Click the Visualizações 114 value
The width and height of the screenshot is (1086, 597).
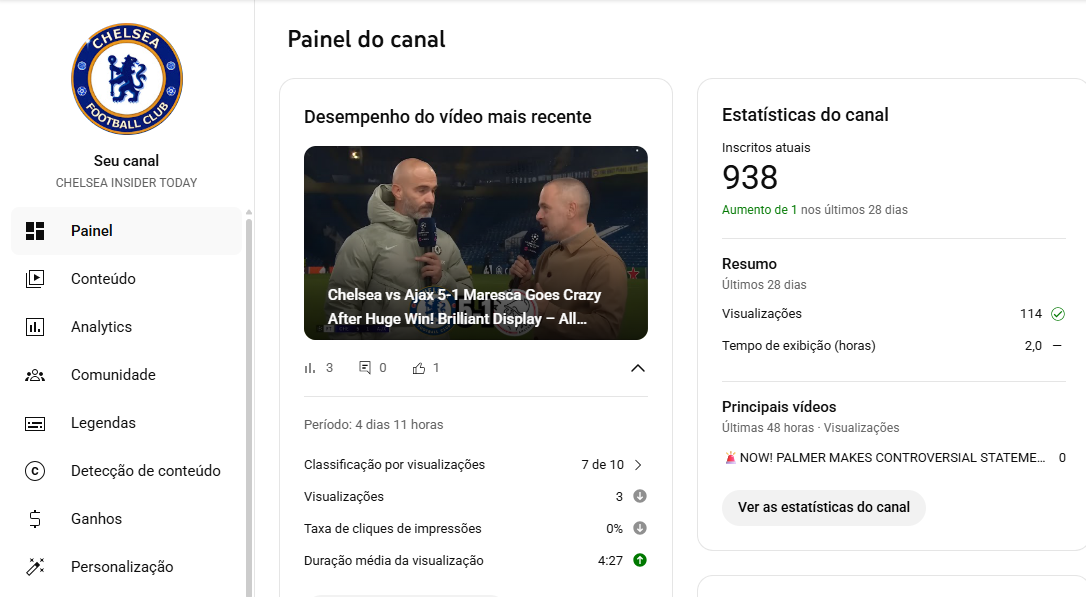(x=1031, y=314)
